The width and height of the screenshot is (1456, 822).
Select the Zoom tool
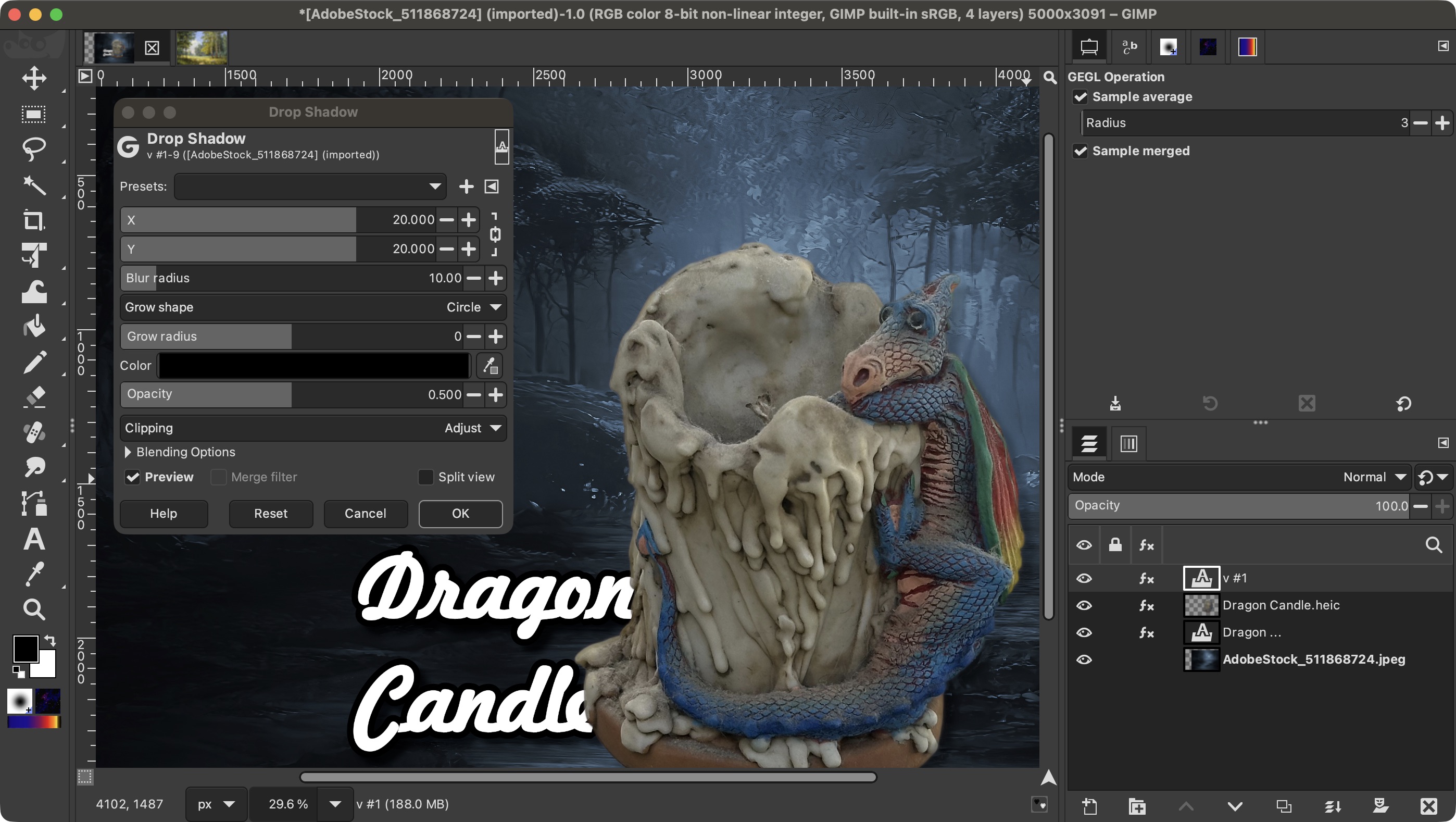(x=34, y=609)
